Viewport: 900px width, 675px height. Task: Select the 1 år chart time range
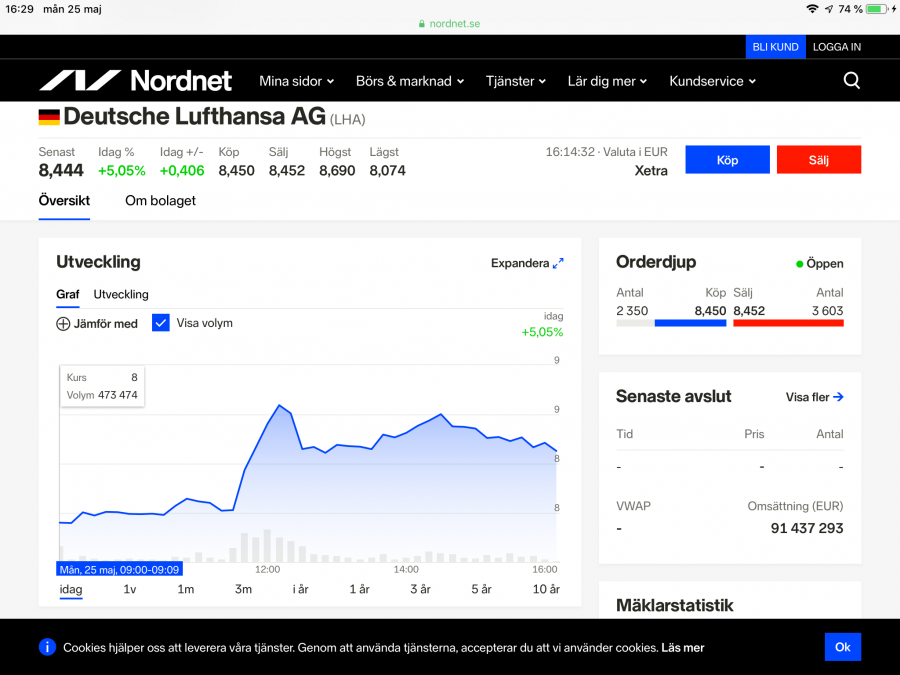coord(359,590)
